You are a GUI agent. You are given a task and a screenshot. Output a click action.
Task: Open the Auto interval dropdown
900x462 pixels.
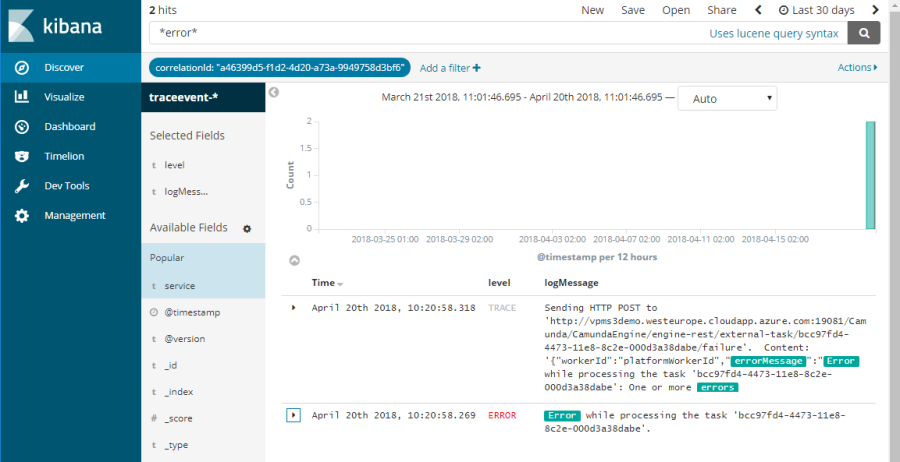pos(727,99)
